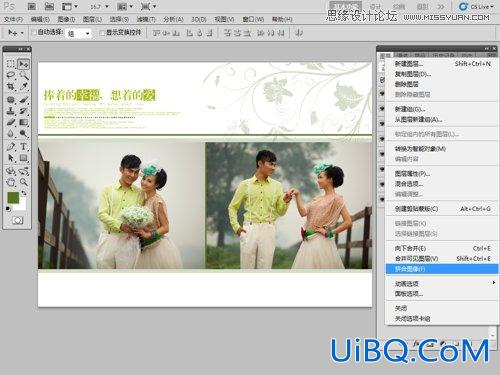Select the Lasso tool
This screenshot has width=500, height=375.
tap(11, 75)
